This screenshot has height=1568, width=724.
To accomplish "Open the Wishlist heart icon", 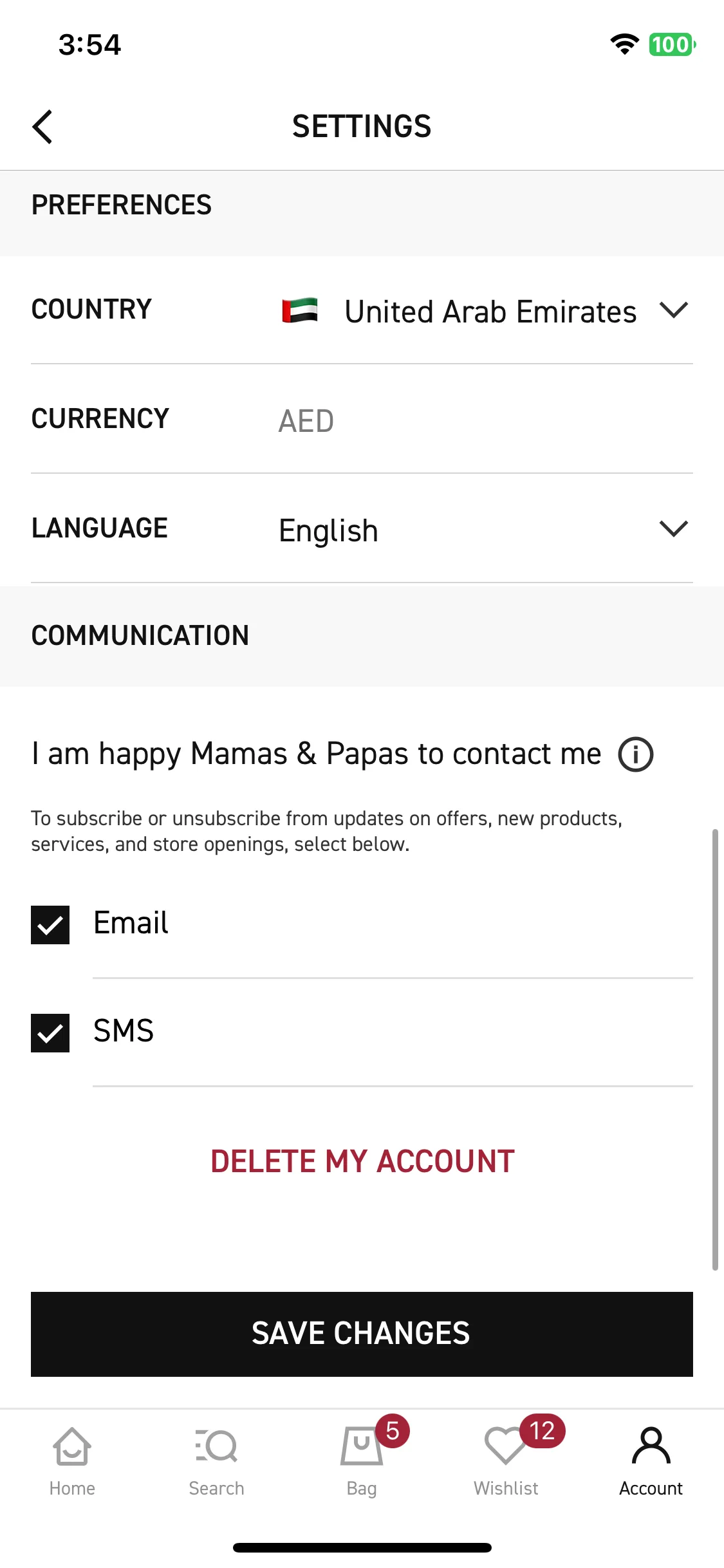I will click(x=506, y=1446).
